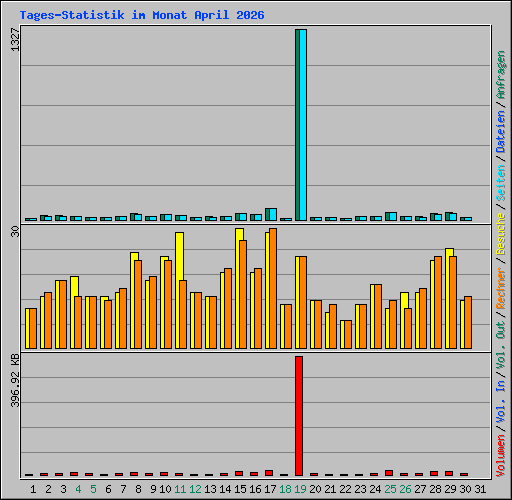
Task: Click the cyan pages bar for day 17
Action: pos(273,214)
